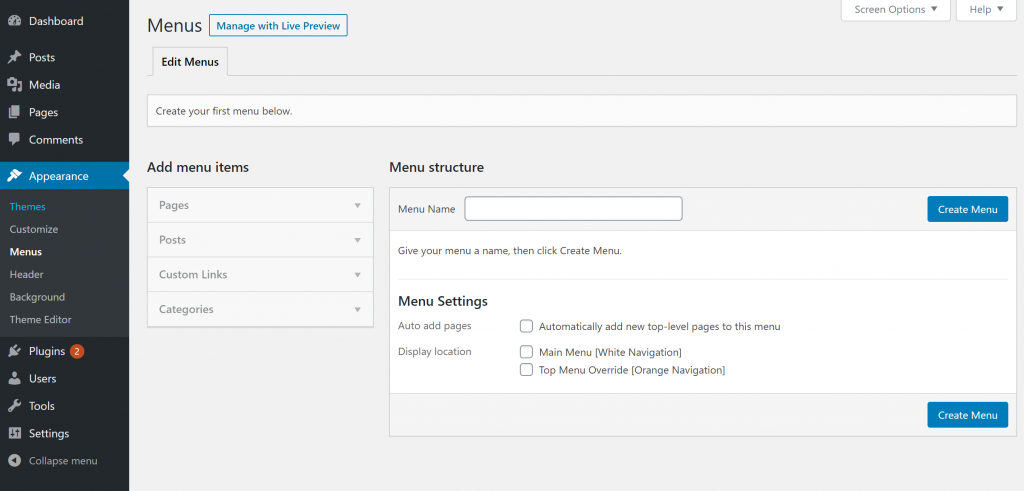Check Top Menu Override [Orange Navigation]
This screenshot has width=1024, height=491.
coord(526,370)
